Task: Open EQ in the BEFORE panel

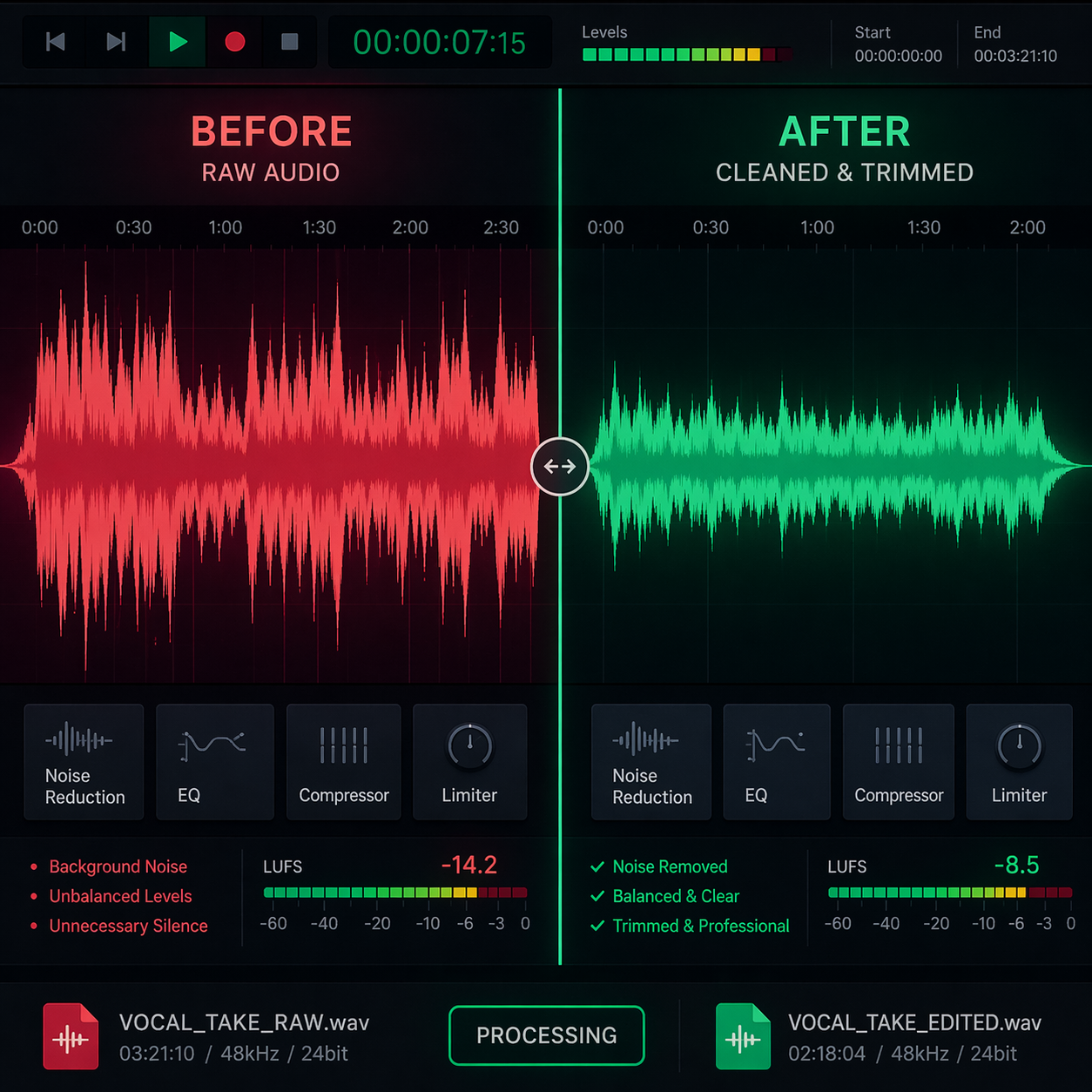Action: tap(215, 762)
